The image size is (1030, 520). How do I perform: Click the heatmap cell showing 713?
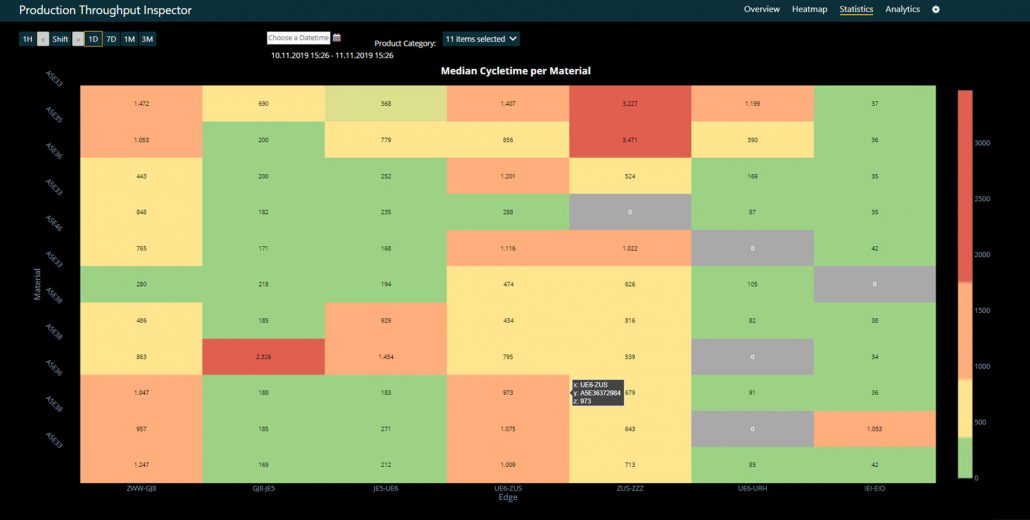pyautogui.click(x=630, y=465)
